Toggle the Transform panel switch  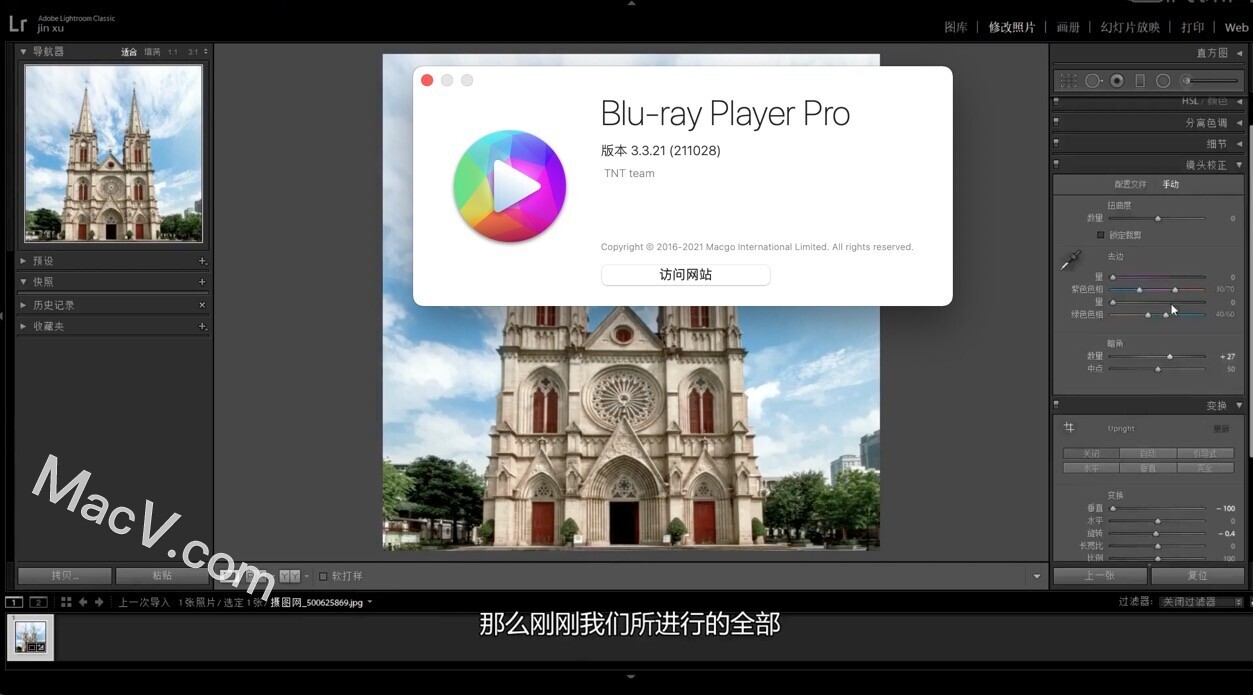(x=1057, y=405)
